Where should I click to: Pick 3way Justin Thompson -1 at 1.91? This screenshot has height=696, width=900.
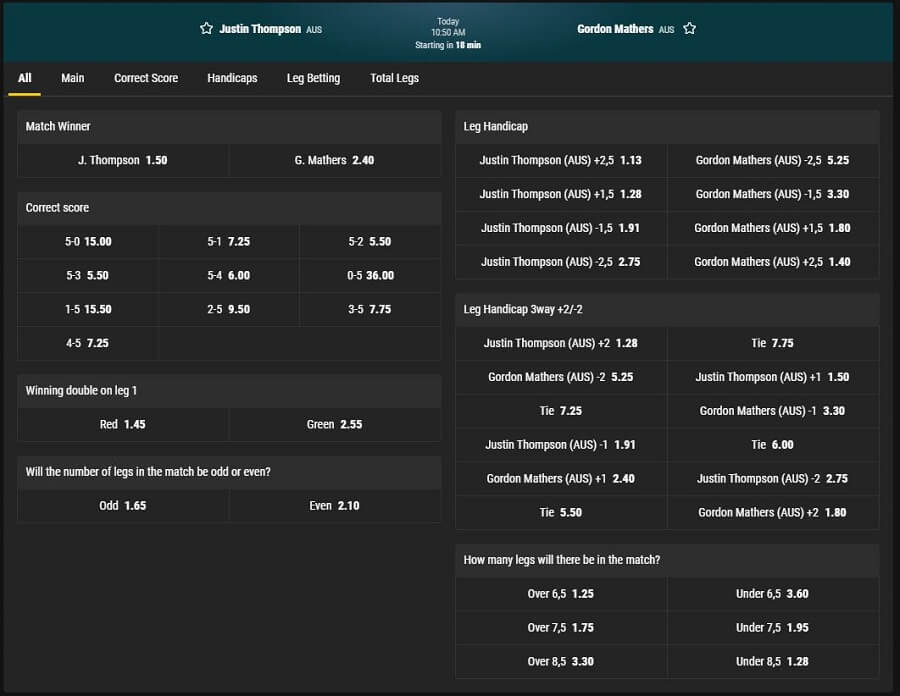tap(561, 445)
